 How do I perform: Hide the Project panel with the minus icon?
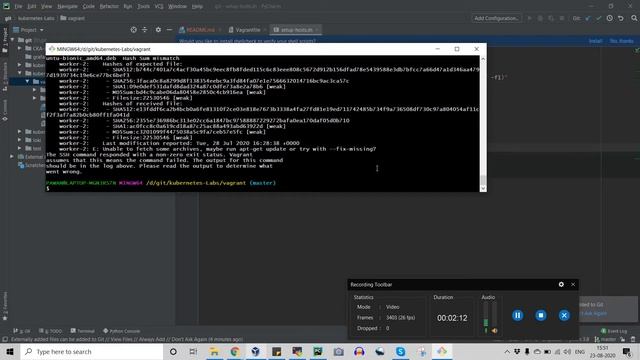tap(169, 30)
